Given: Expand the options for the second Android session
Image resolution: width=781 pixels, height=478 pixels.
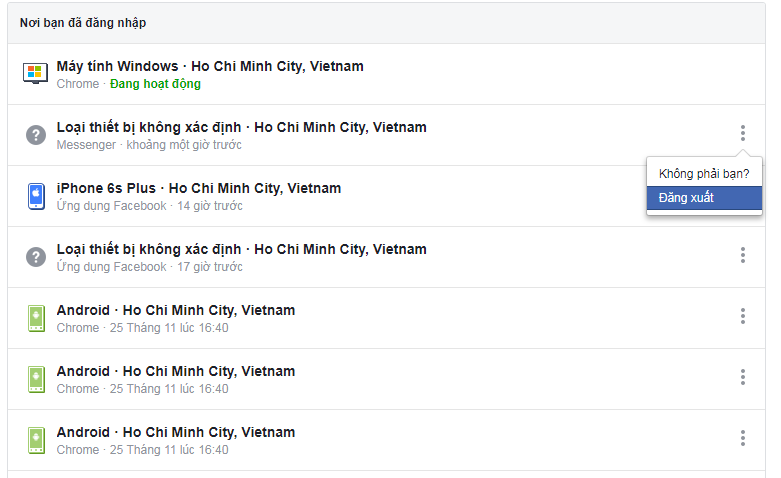Looking at the screenshot, I should 743,377.
